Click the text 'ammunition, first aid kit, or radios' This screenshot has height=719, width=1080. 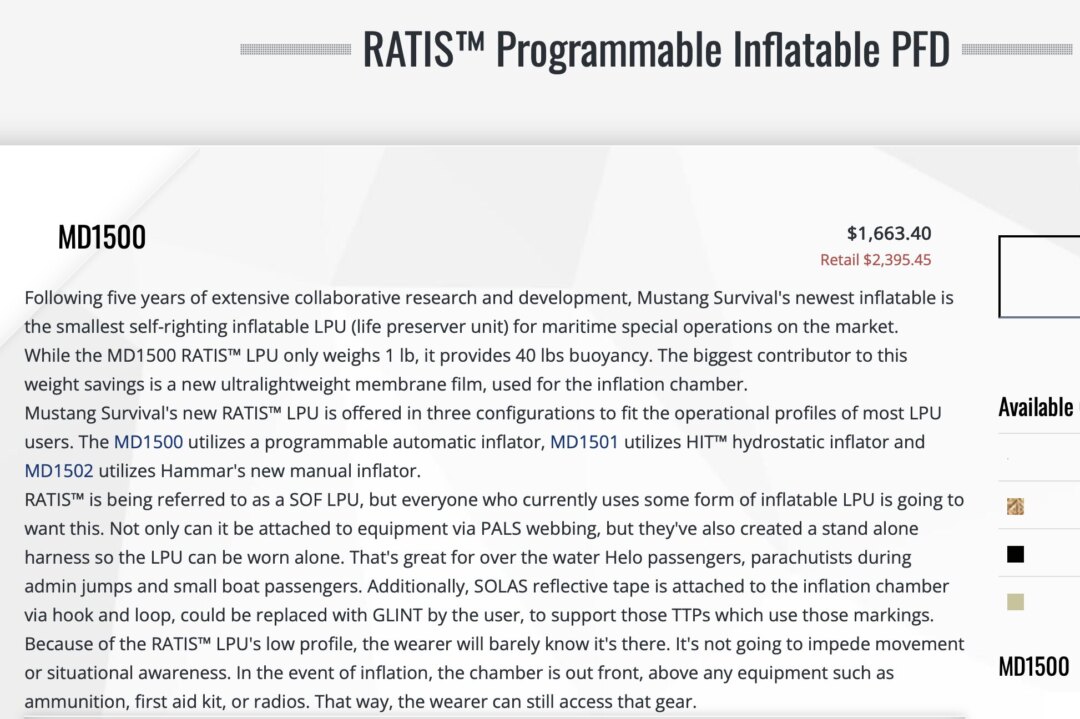point(167,702)
